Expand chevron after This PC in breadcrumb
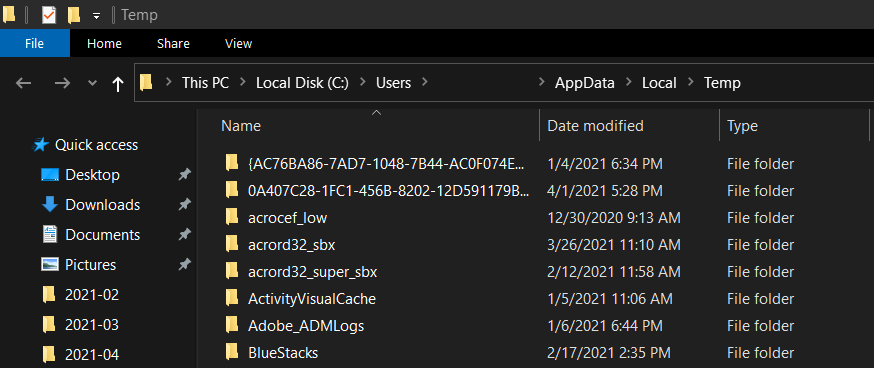 click(x=242, y=83)
